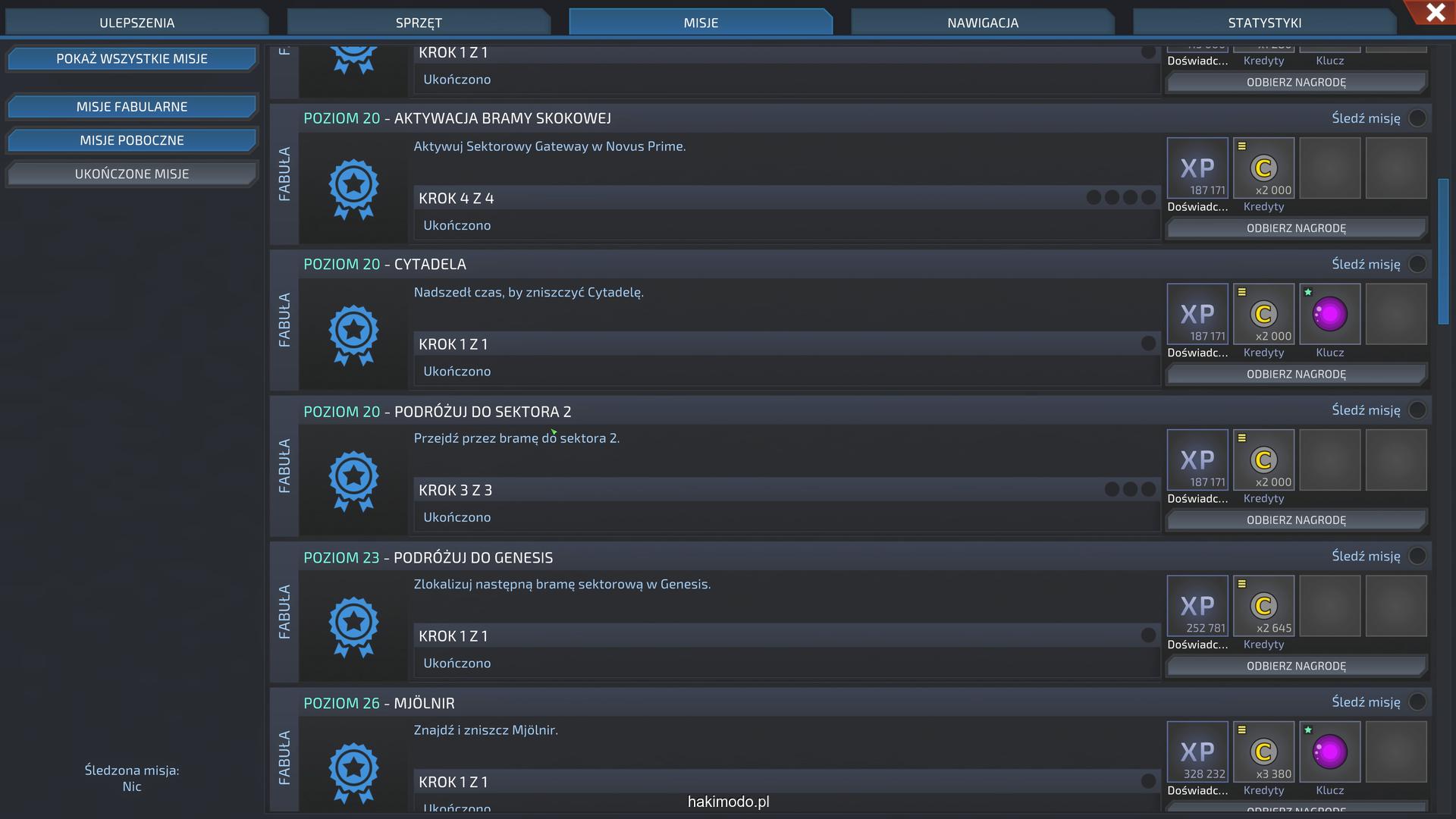
Task: Filter the list by Misje Poboczne
Action: pos(132,140)
